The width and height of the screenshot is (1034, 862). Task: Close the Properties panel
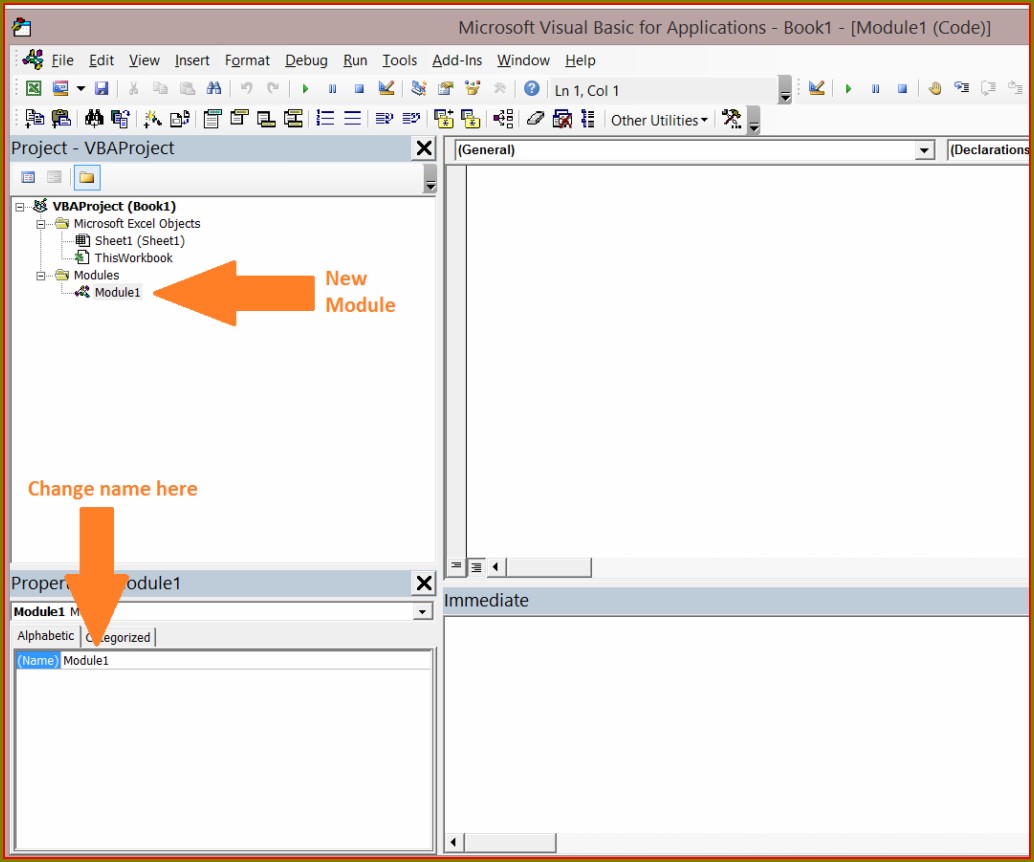click(x=424, y=583)
